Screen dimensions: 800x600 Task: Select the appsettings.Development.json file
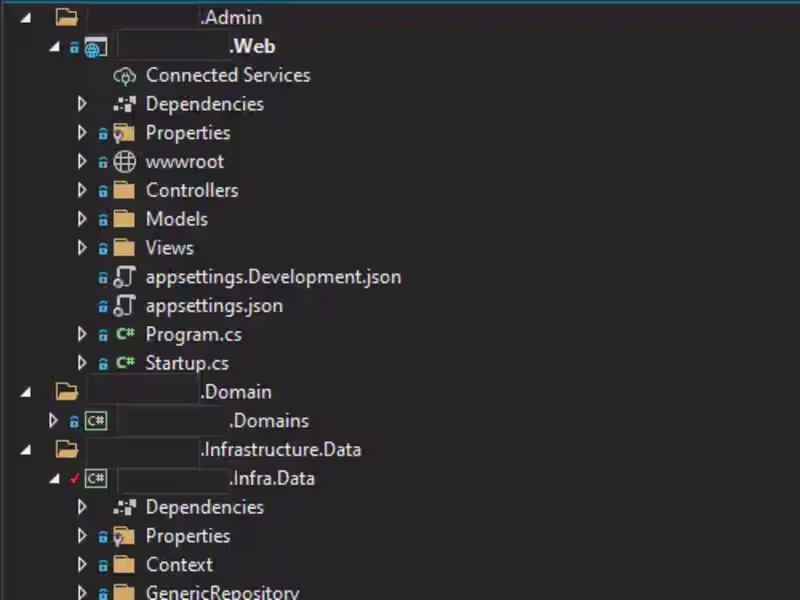273,276
